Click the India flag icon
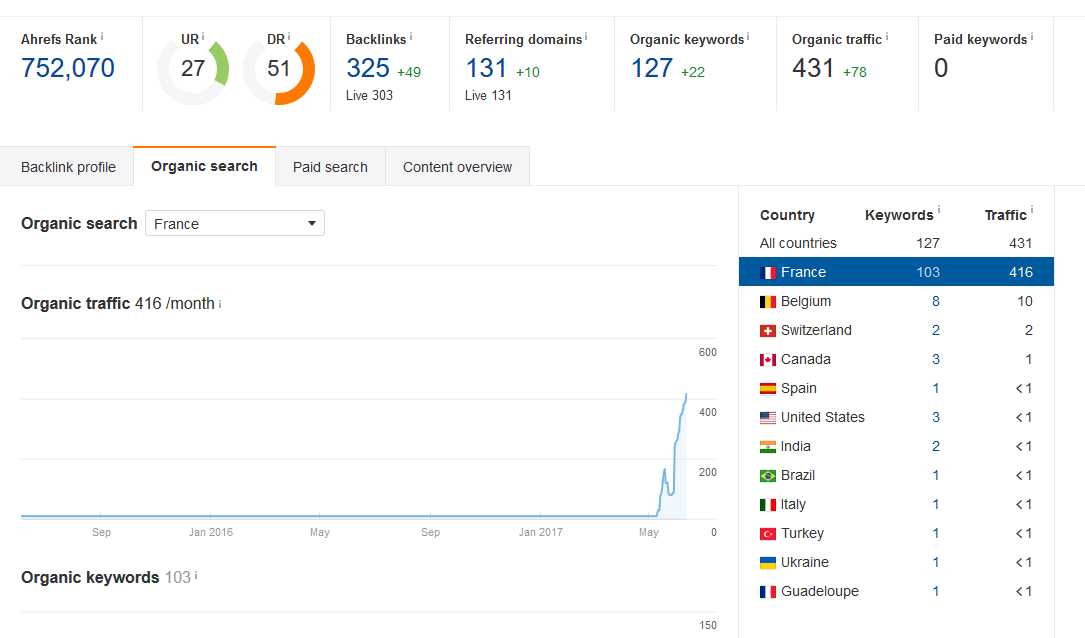This screenshot has height=638, width=1085. point(768,447)
